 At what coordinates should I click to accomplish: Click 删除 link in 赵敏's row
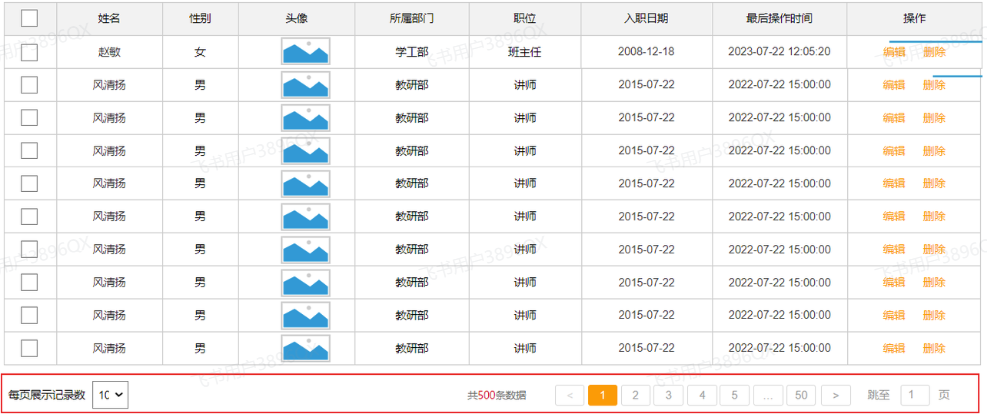click(x=934, y=52)
